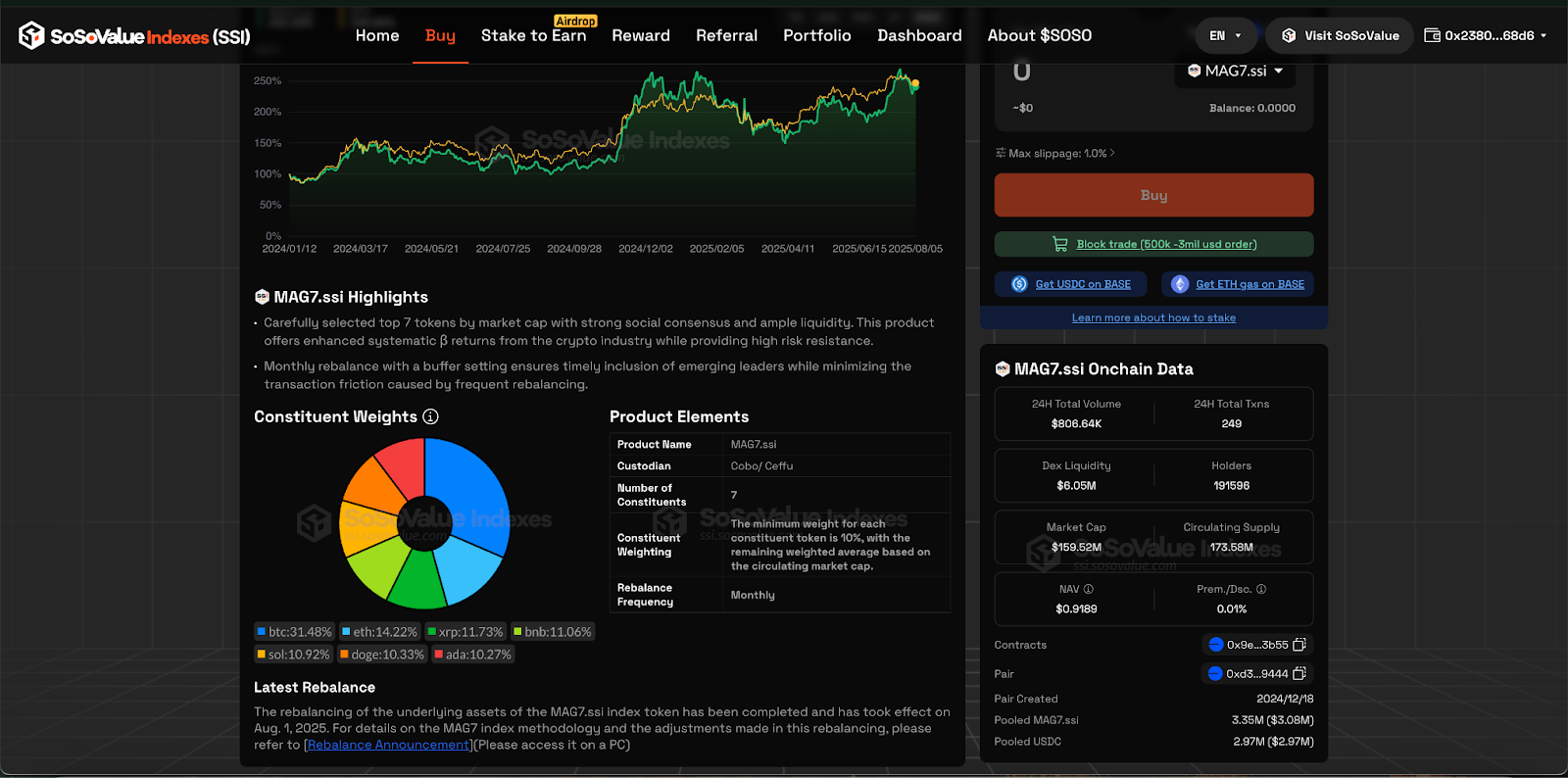This screenshot has height=778, width=1568.
Task: Click the Custodian value Cobo/ Ceffu
Action: click(761, 465)
